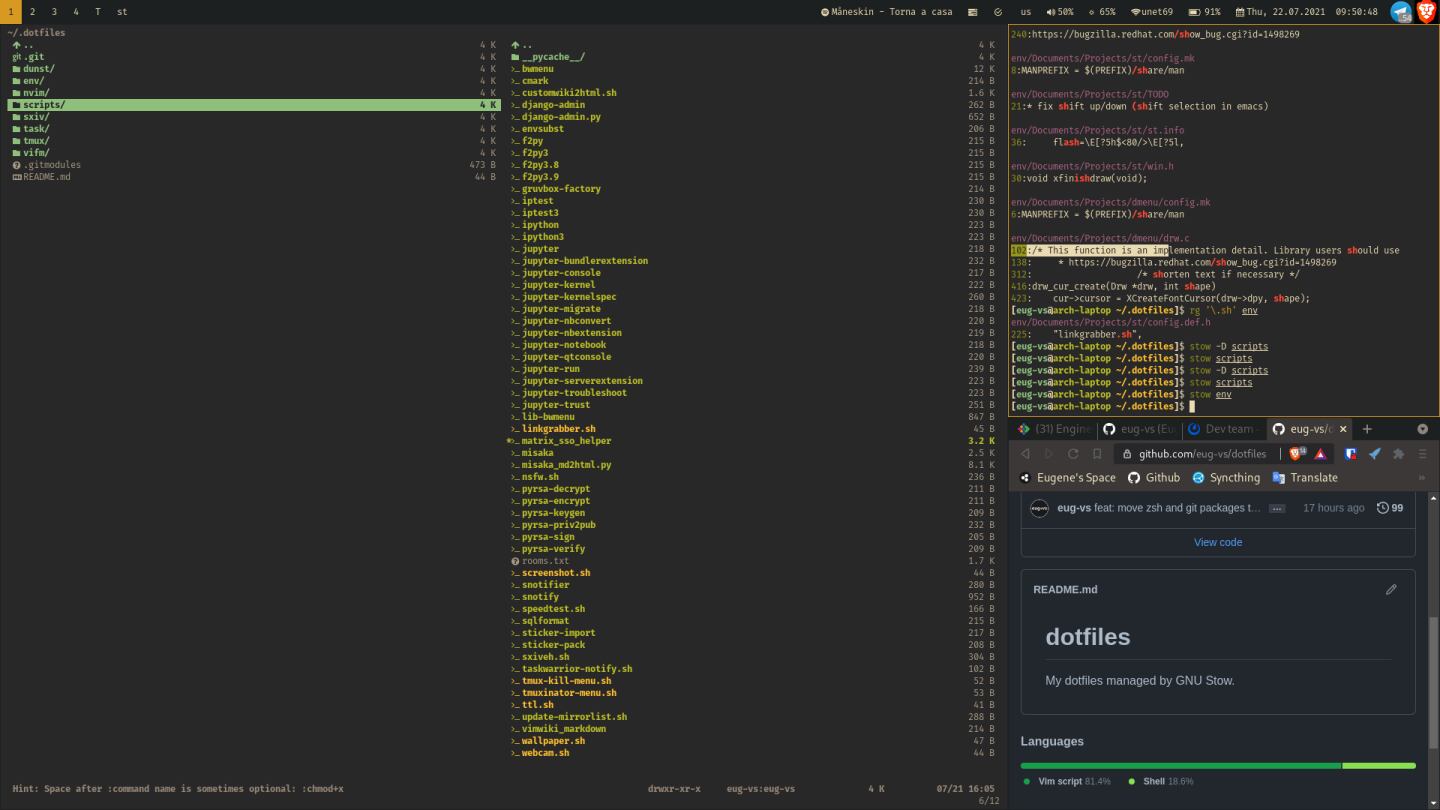Edit README.md using the pencil icon
This screenshot has height=810, width=1440.
(1391, 589)
